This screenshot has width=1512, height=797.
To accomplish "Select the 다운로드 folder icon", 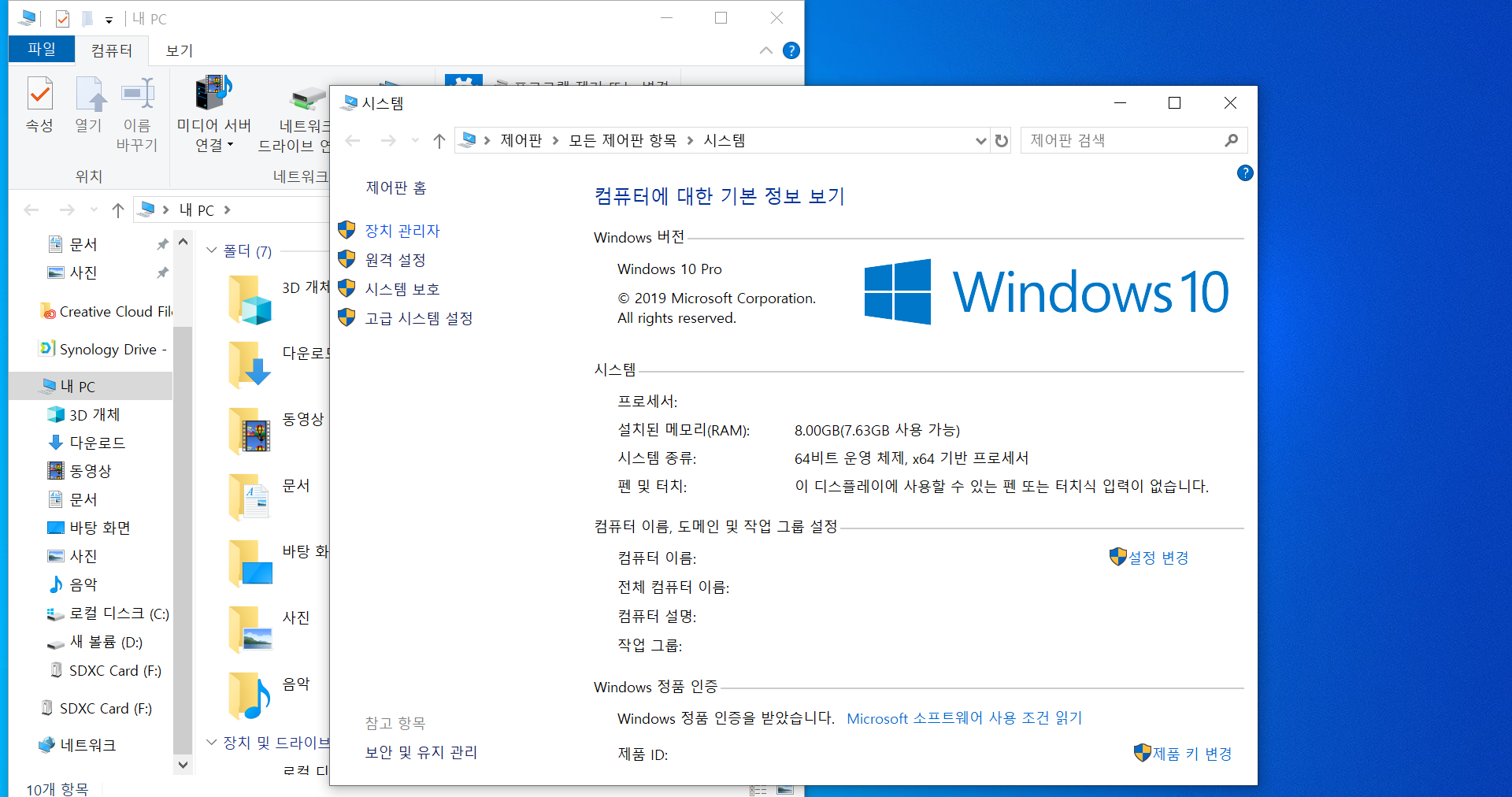I will click(x=250, y=365).
